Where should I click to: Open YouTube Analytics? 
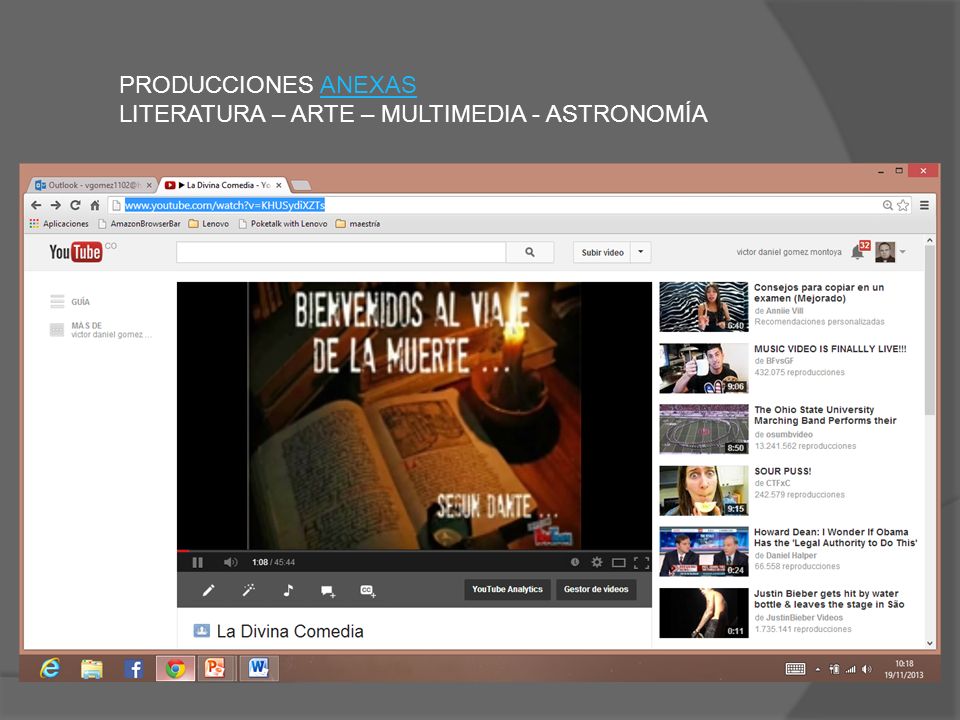coord(507,590)
